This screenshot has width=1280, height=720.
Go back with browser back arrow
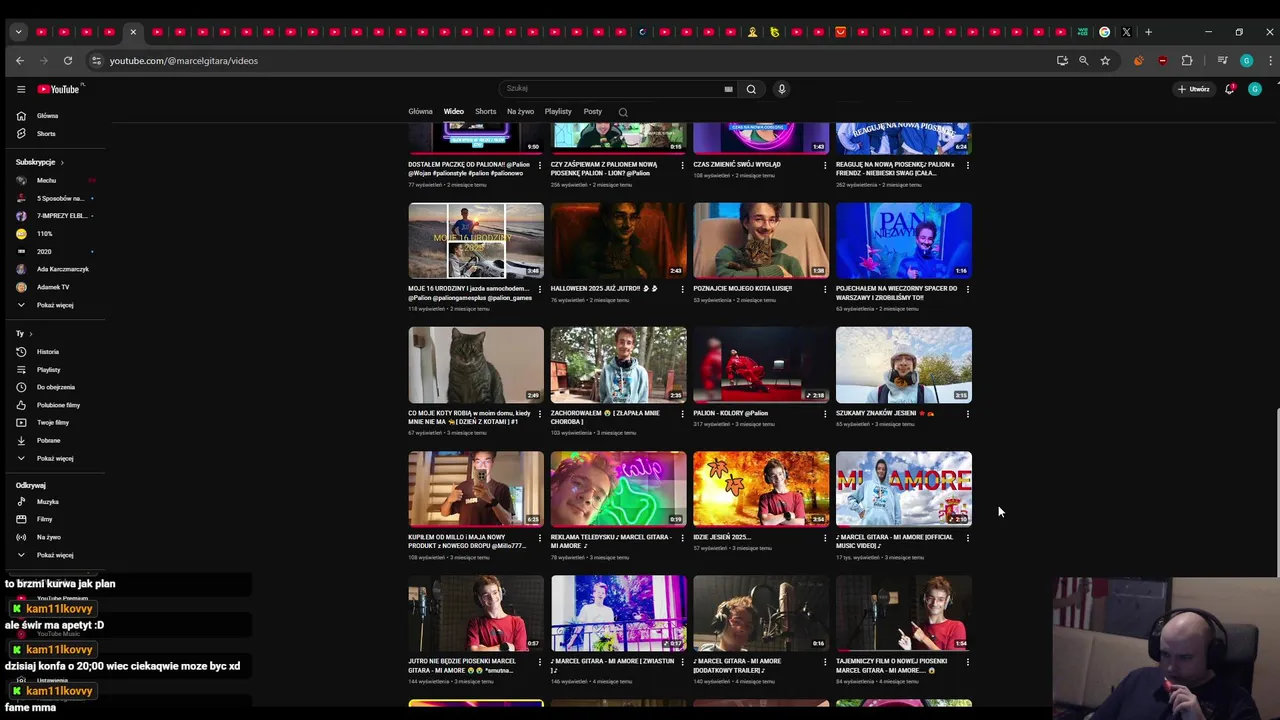click(x=19, y=61)
